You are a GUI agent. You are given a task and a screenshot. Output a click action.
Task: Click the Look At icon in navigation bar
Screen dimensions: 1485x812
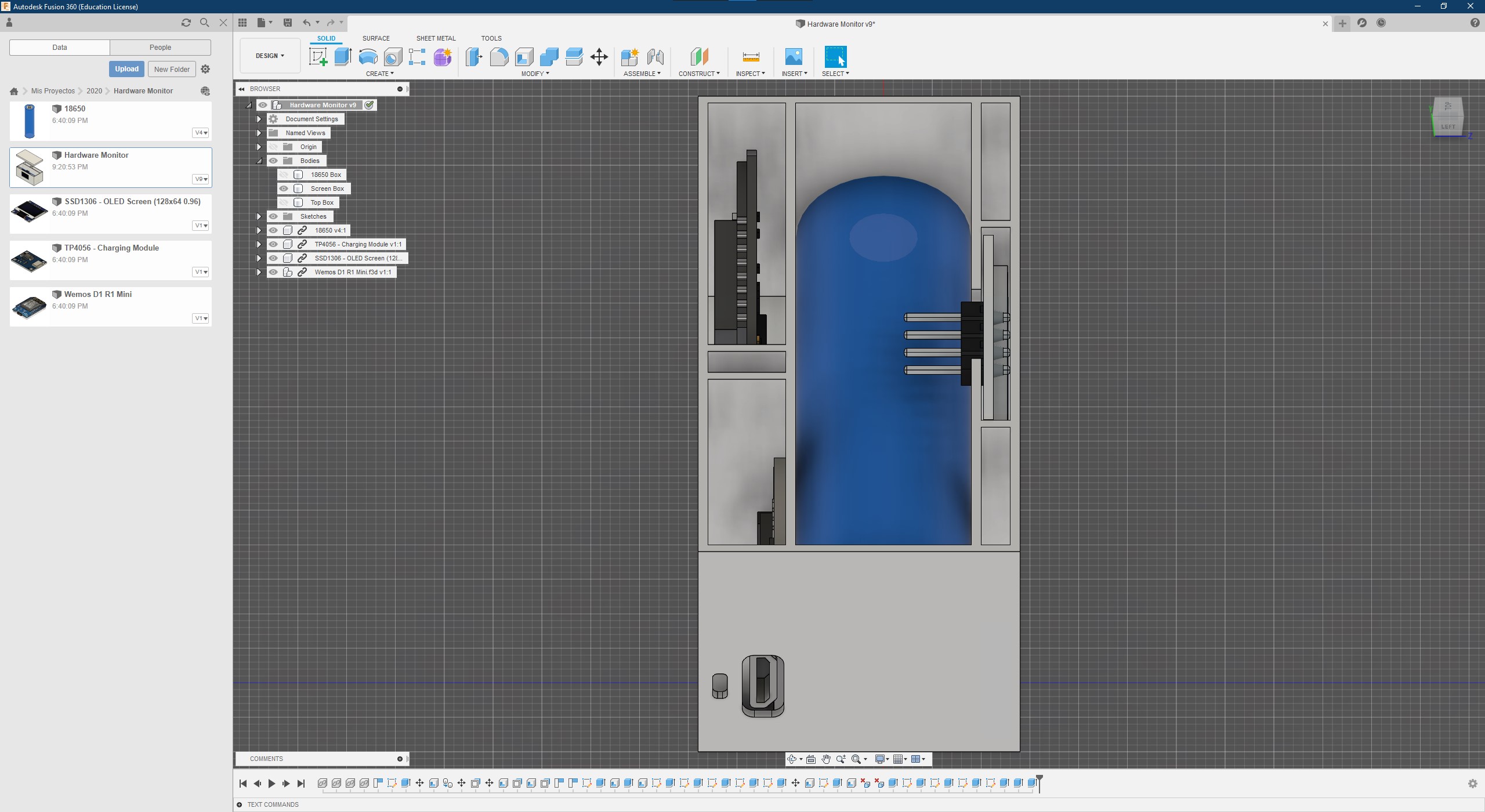pos(811,759)
